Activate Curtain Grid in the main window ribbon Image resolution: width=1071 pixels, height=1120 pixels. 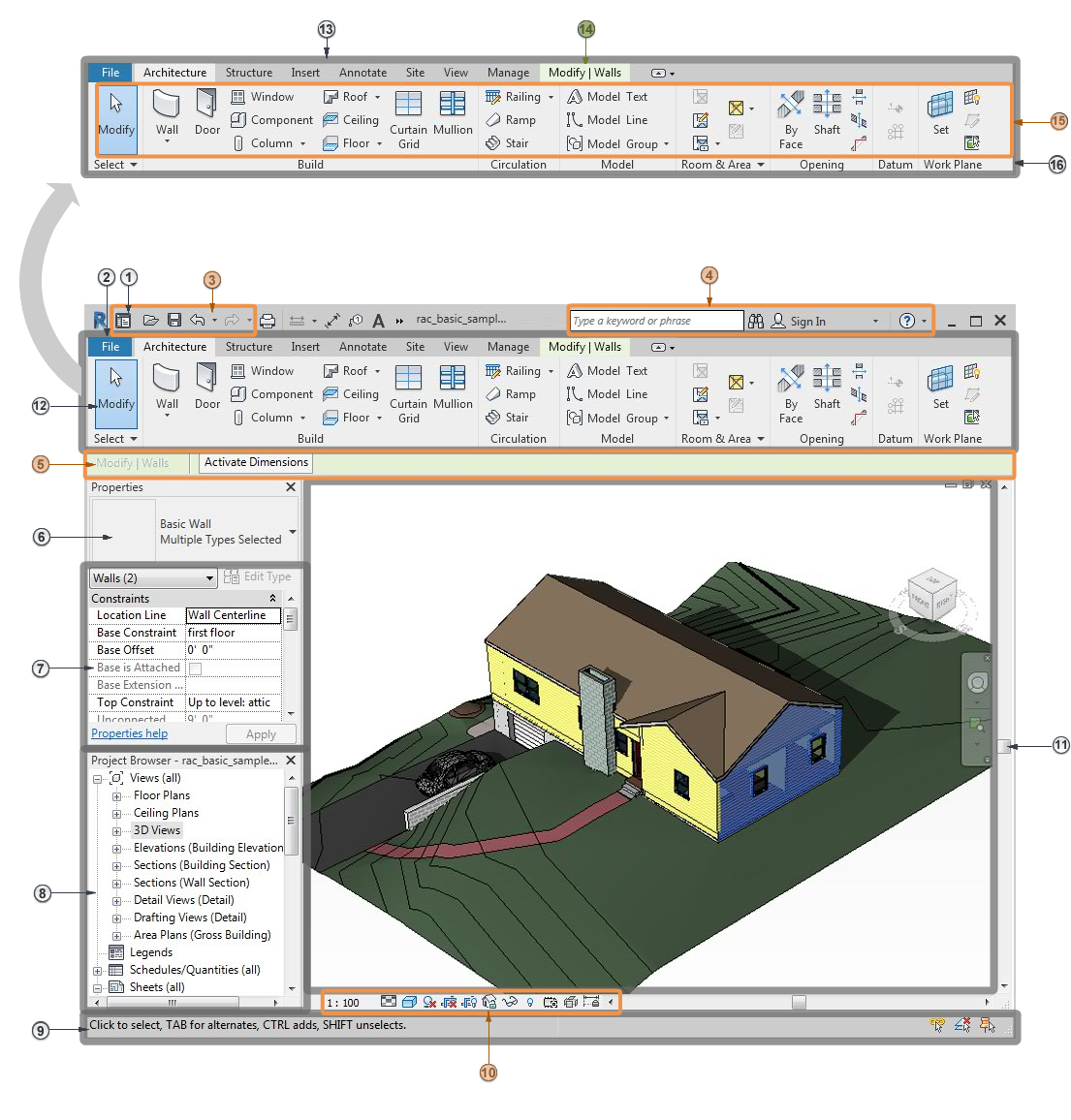pyautogui.click(x=408, y=393)
